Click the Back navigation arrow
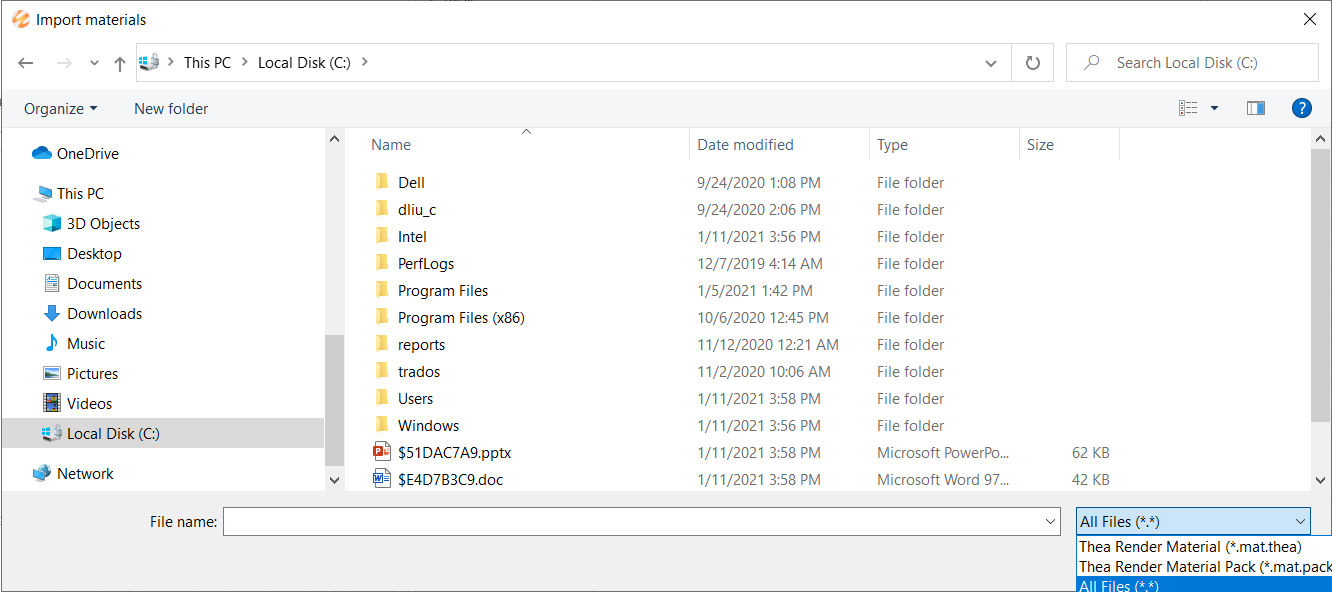The image size is (1332, 592). [26, 63]
